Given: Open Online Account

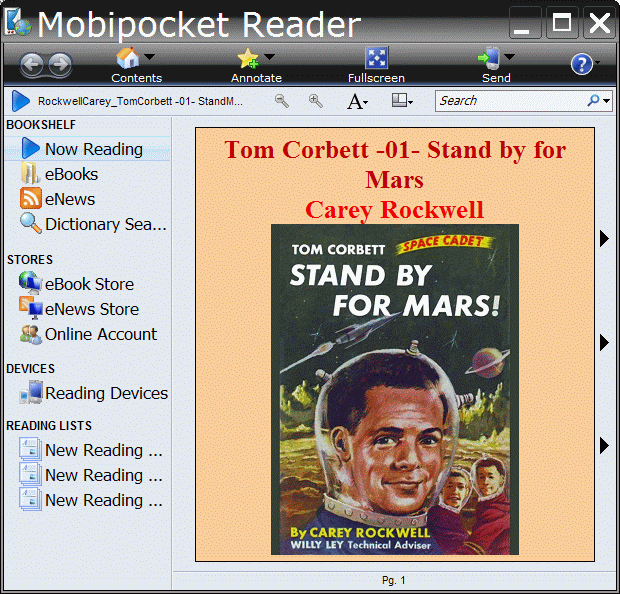Looking at the screenshot, I should [101, 334].
